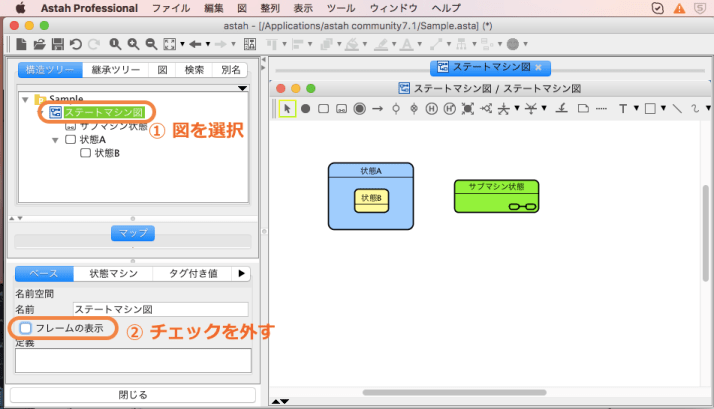The height and width of the screenshot is (409, 714).
Task: Pick the initial pseudostate tool
Action: pyautogui.click(x=306, y=108)
